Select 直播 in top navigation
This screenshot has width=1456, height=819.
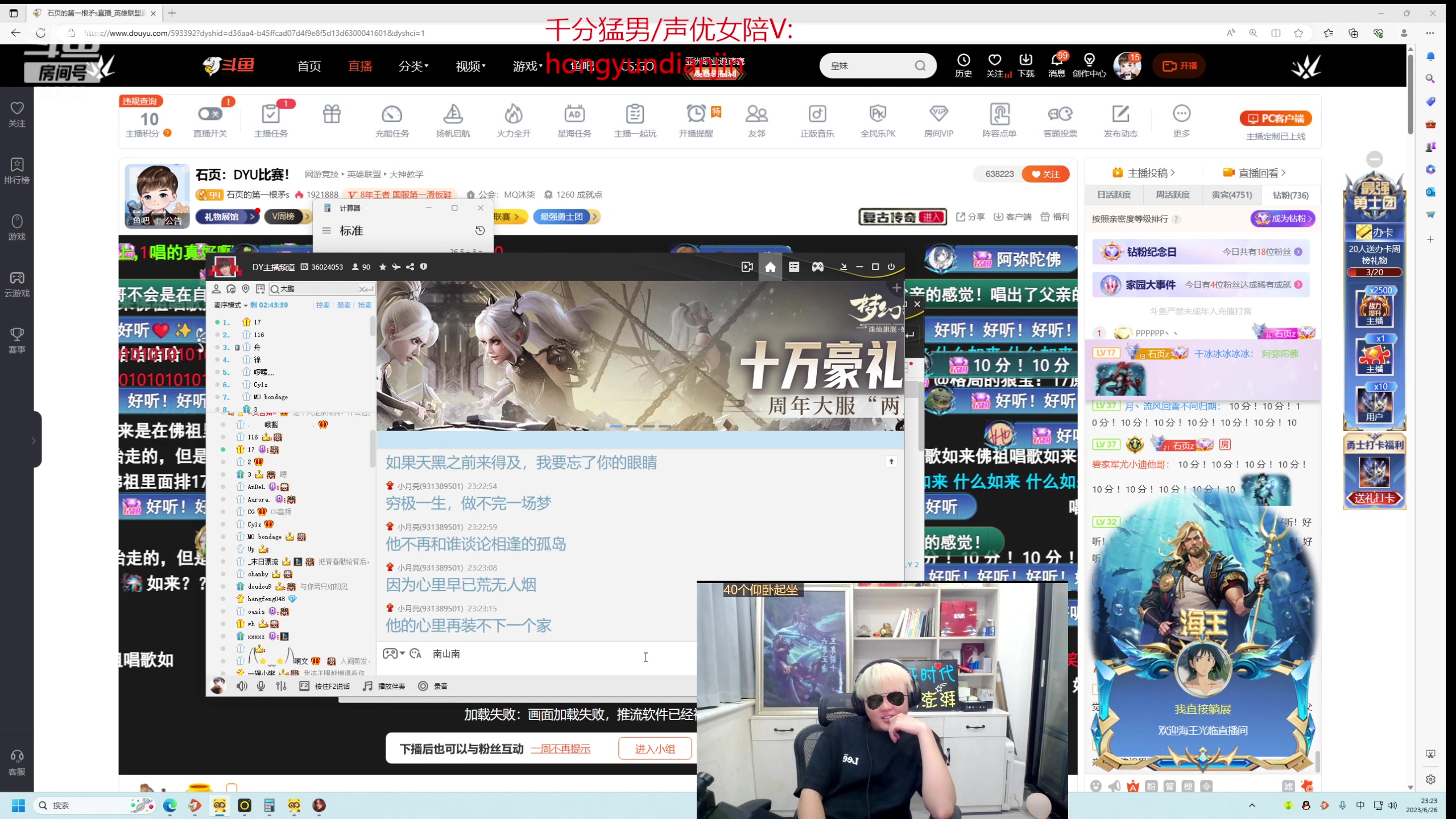360,66
